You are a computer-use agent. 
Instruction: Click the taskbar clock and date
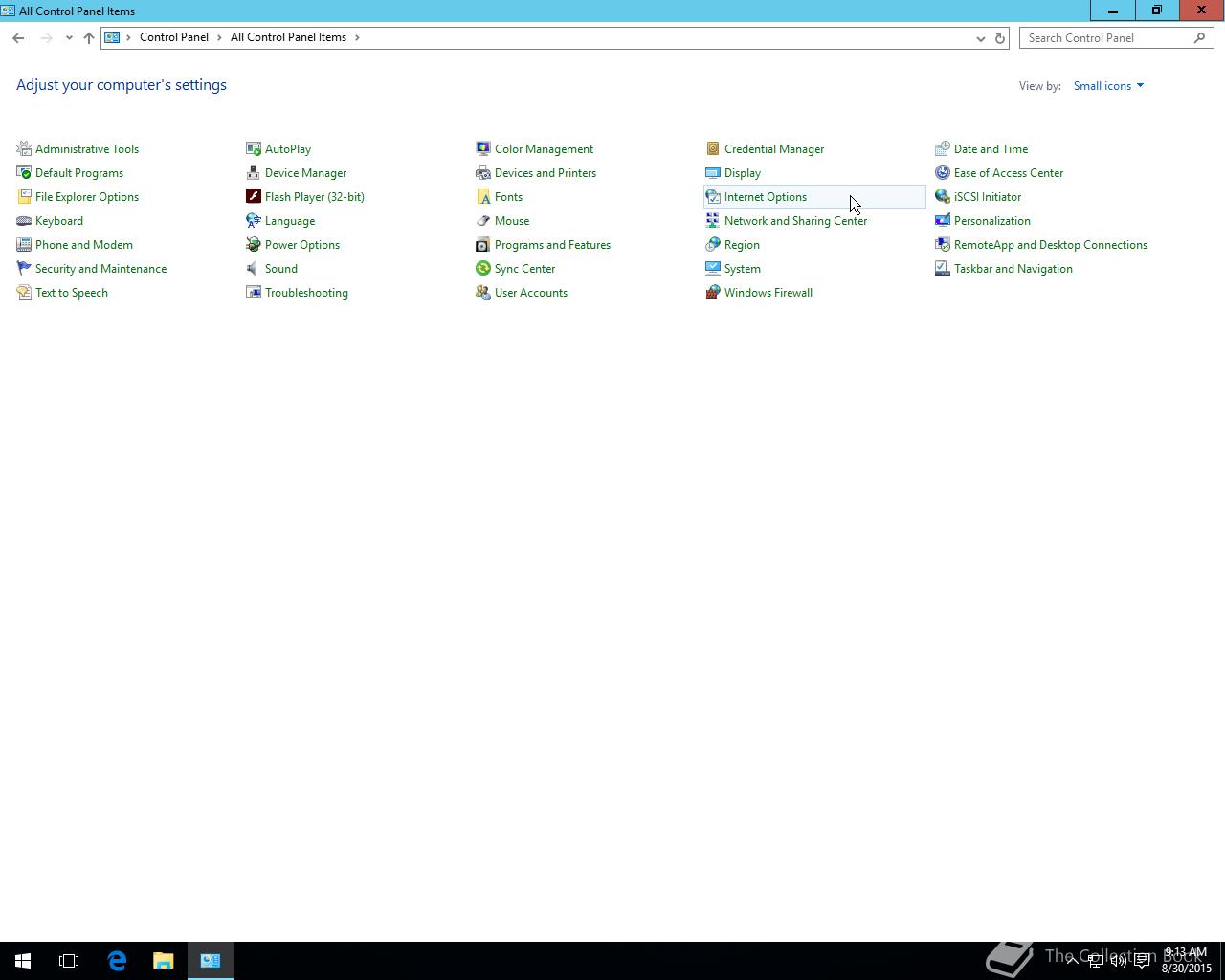tap(1187, 961)
